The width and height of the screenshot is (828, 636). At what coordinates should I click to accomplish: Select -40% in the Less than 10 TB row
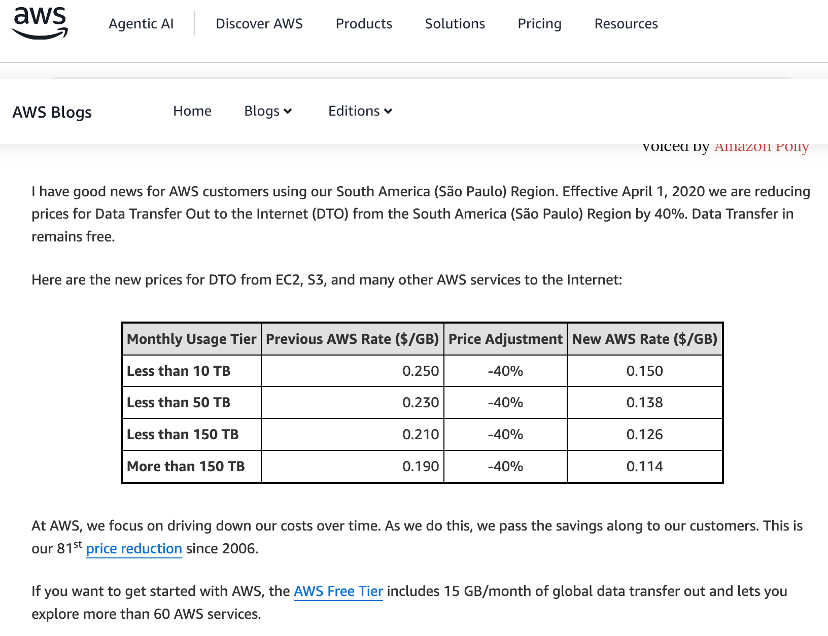[x=505, y=371]
